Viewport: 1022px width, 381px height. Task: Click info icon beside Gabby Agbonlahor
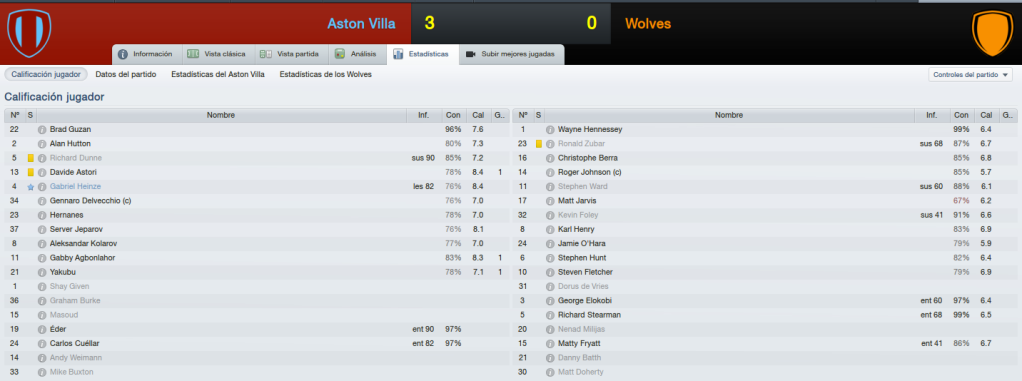click(42, 258)
